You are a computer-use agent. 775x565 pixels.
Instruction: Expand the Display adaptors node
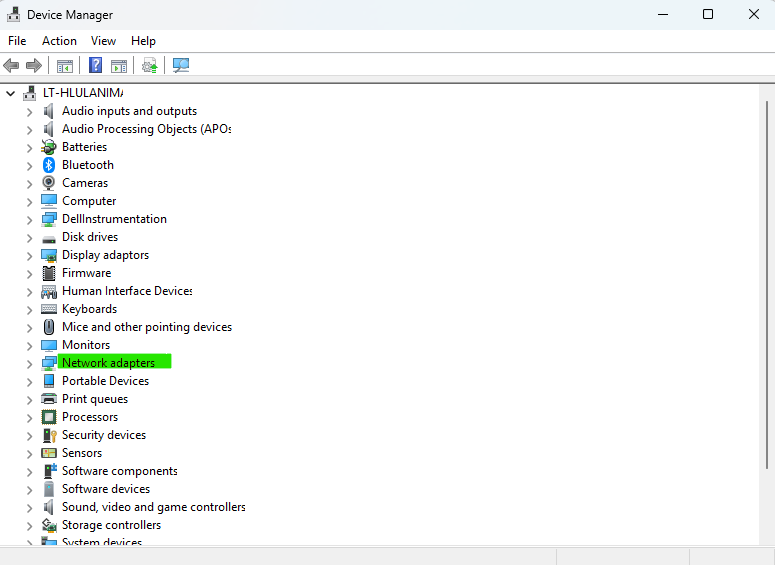coord(30,256)
